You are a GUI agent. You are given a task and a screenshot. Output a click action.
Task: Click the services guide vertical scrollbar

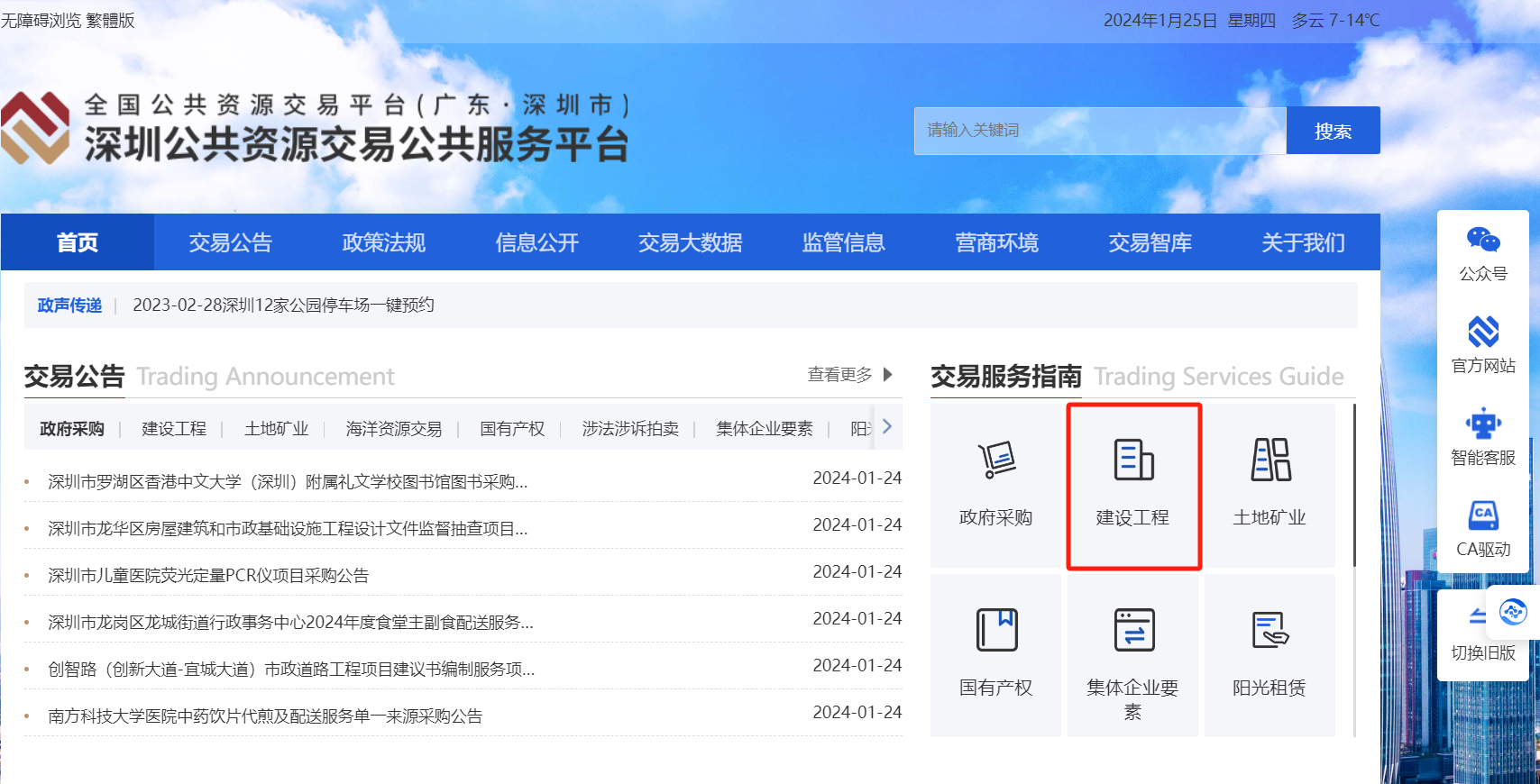[x=1354, y=487]
